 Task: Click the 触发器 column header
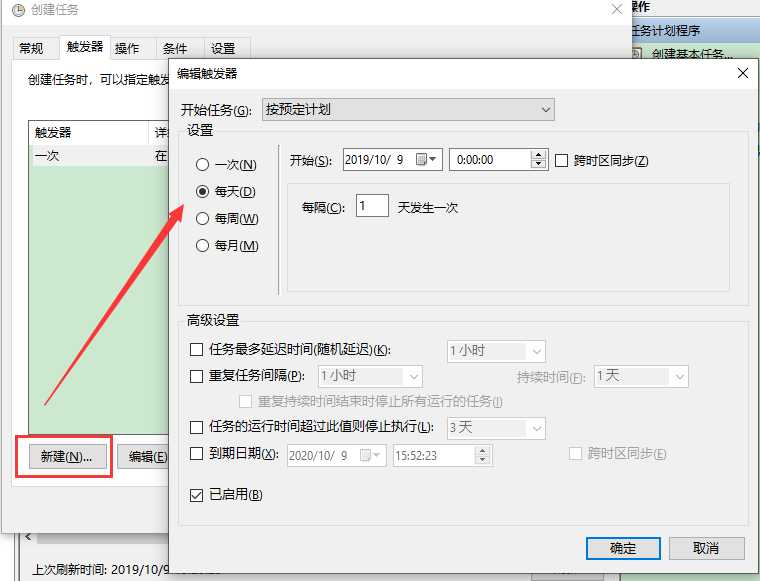click(89, 132)
